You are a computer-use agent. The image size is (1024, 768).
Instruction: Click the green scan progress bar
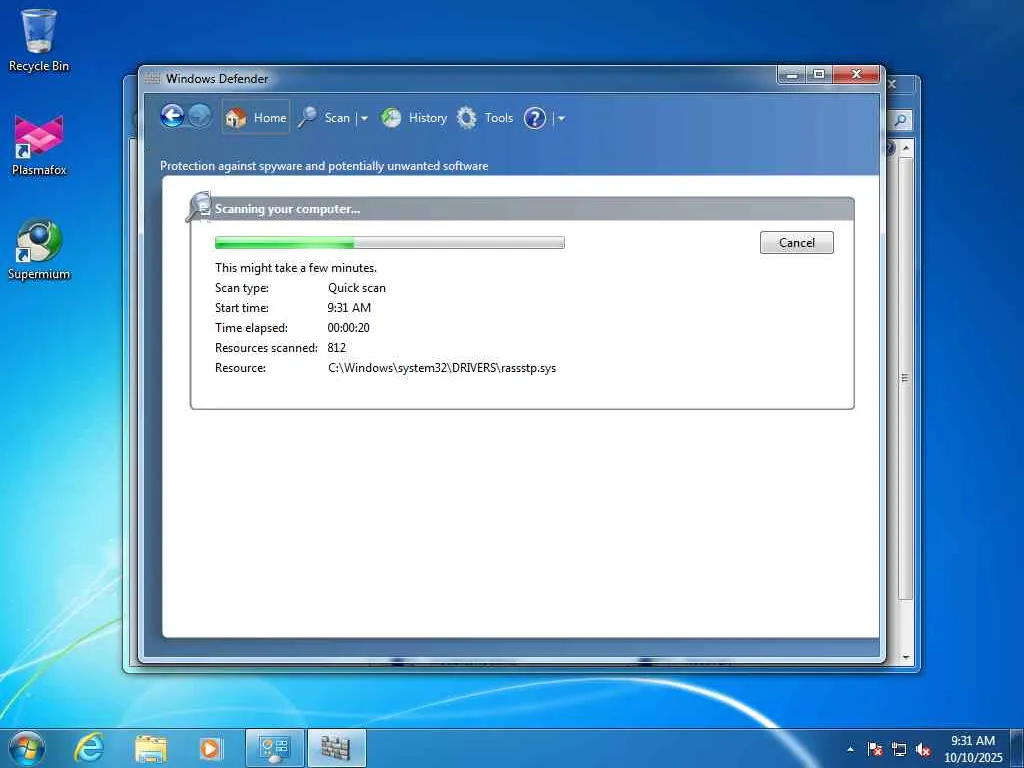click(390, 243)
